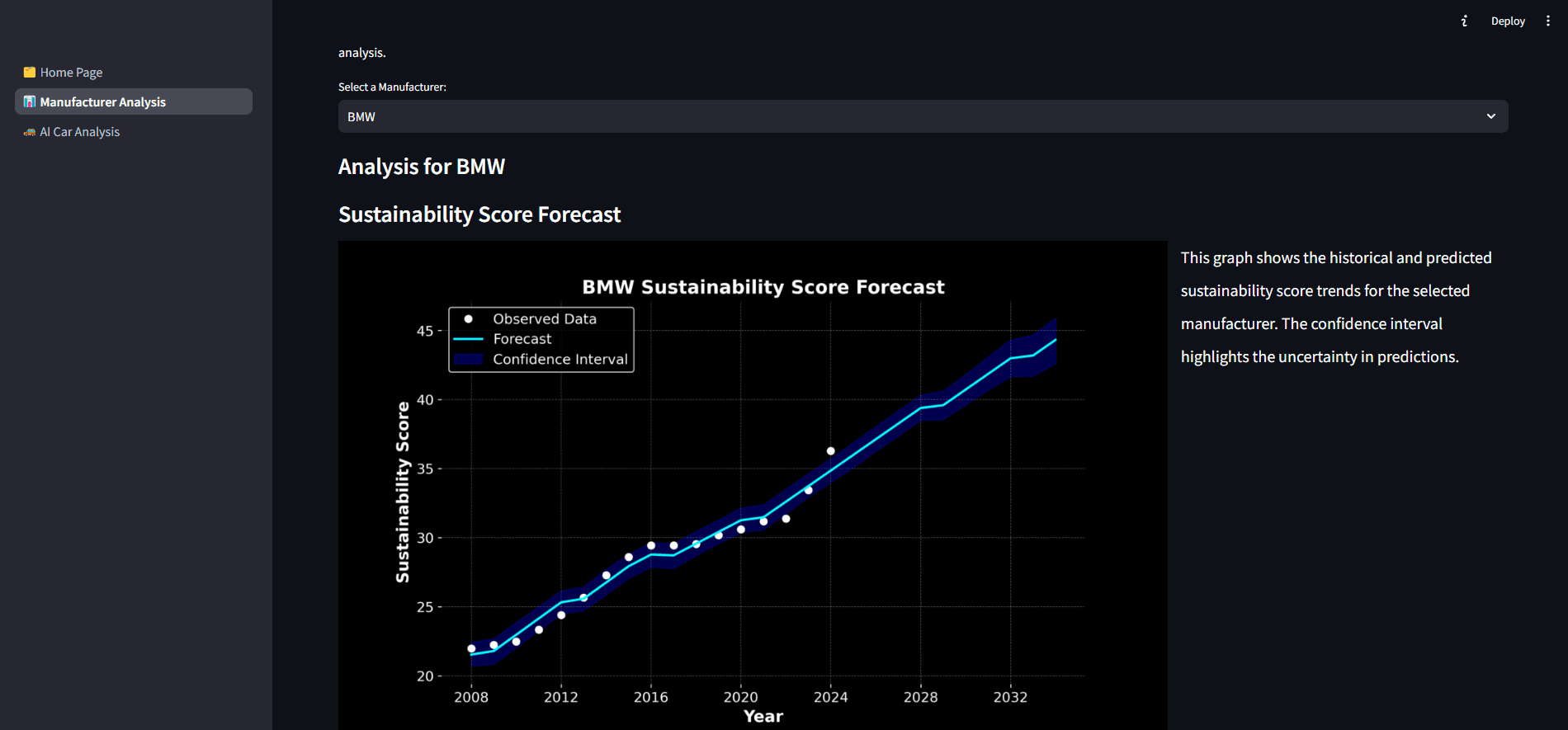Viewport: 1568px width, 730px height.
Task: Click the Select a Manufacturer label
Action: pyautogui.click(x=392, y=87)
